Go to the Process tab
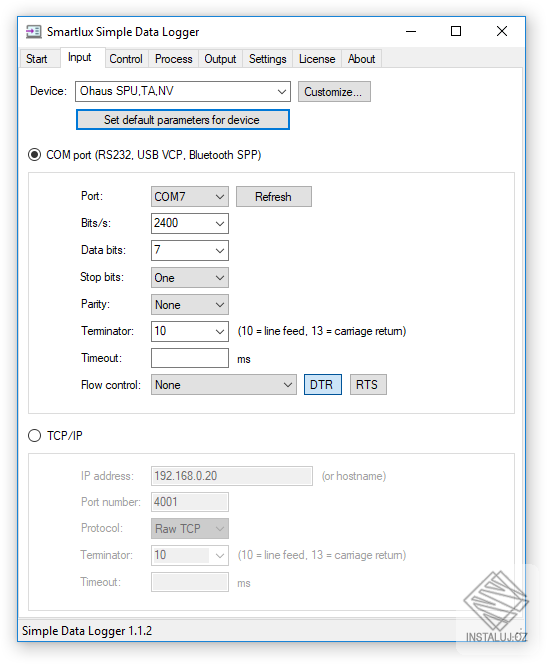 (174, 59)
